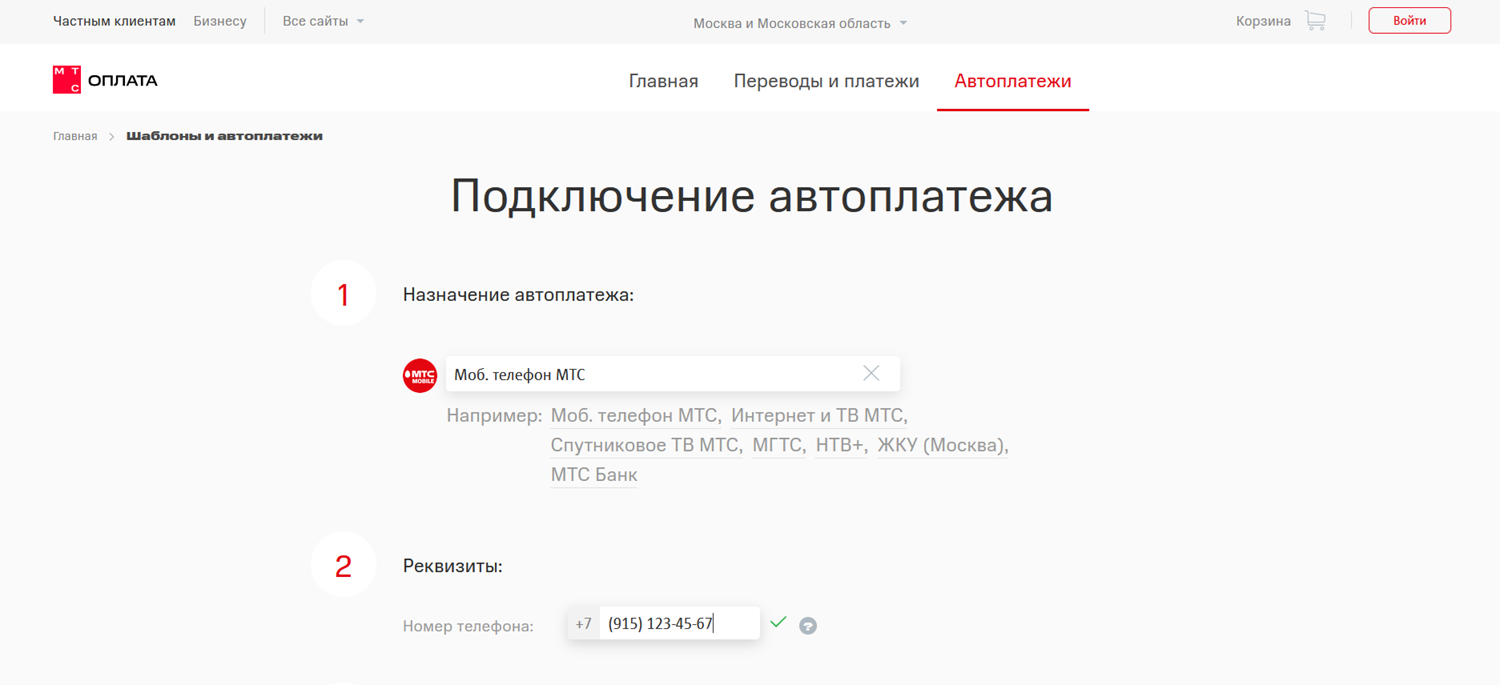Open the Корзина link

click(x=1263, y=21)
